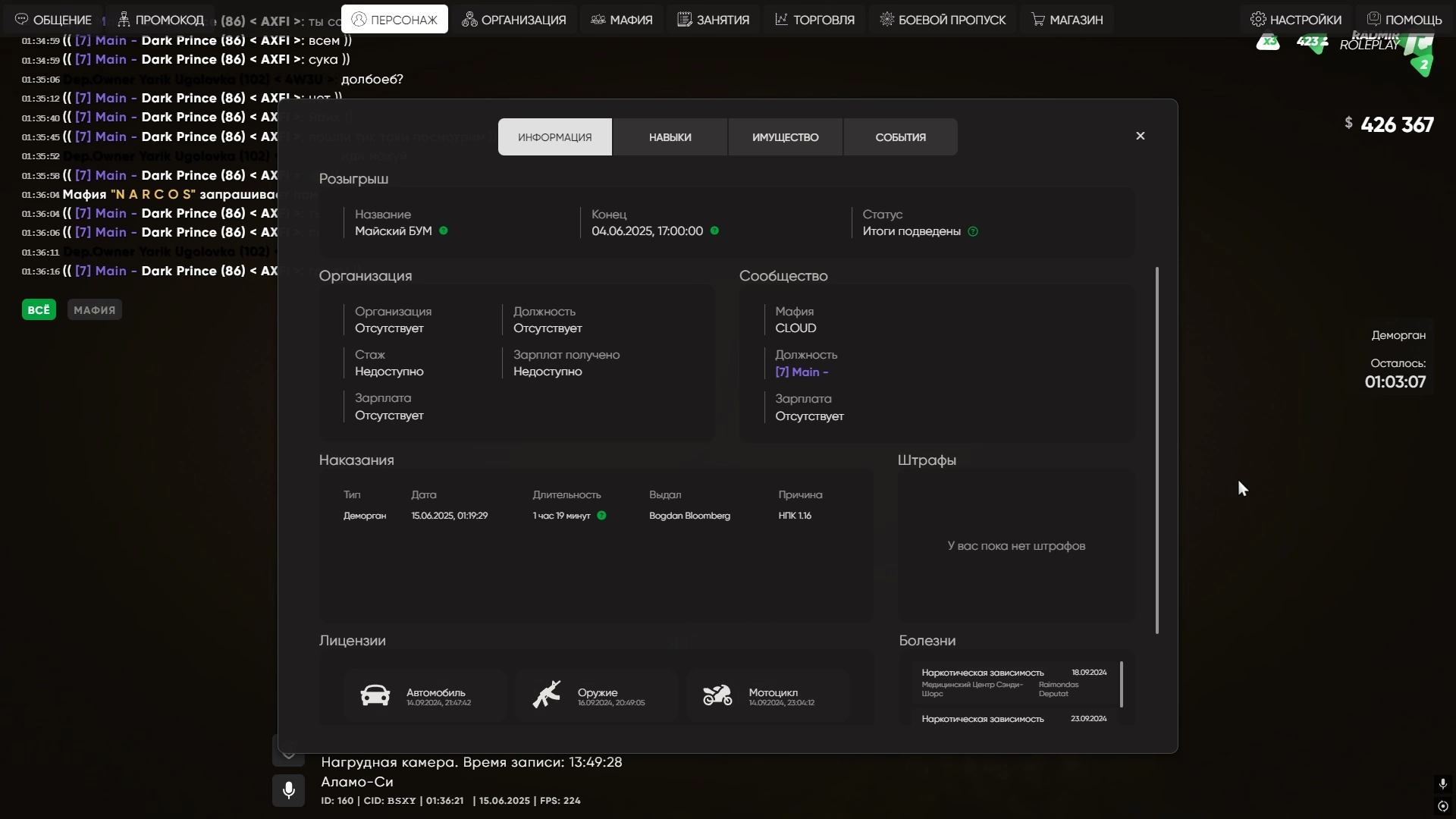Screen dimensions: 1456x819
Task: Open the БОЕВОЙ ПРОПУСК menu
Action: point(943,20)
